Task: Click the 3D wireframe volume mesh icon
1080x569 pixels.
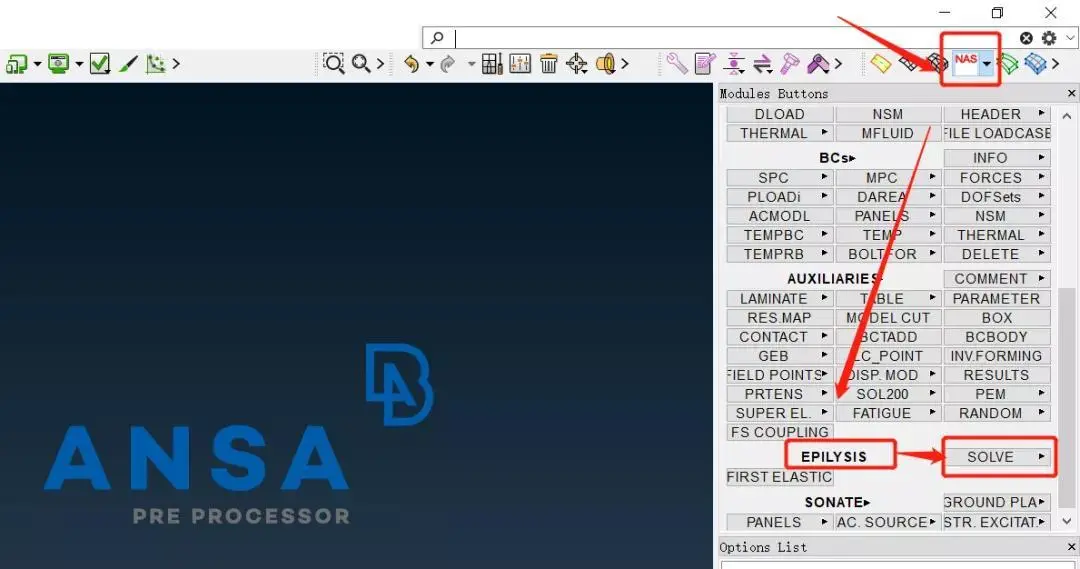Action: pyautogui.click(x=937, y=64)
